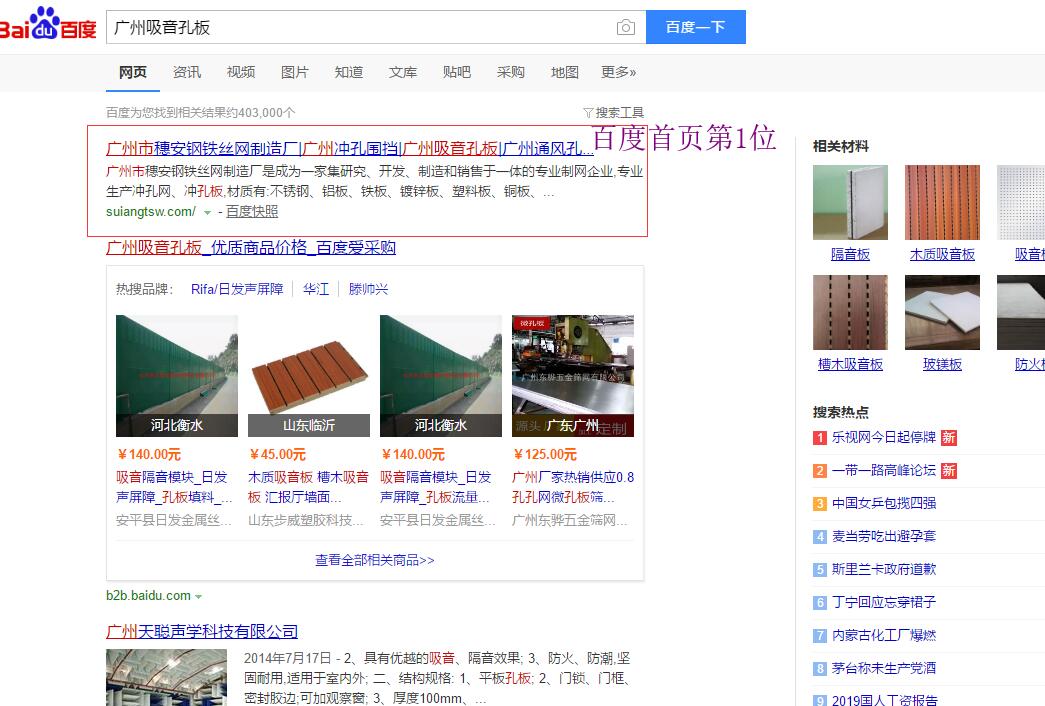The image size is (1045, 706).
Task: Click the ¥45.00元 price
Action: tap(277, 455)
